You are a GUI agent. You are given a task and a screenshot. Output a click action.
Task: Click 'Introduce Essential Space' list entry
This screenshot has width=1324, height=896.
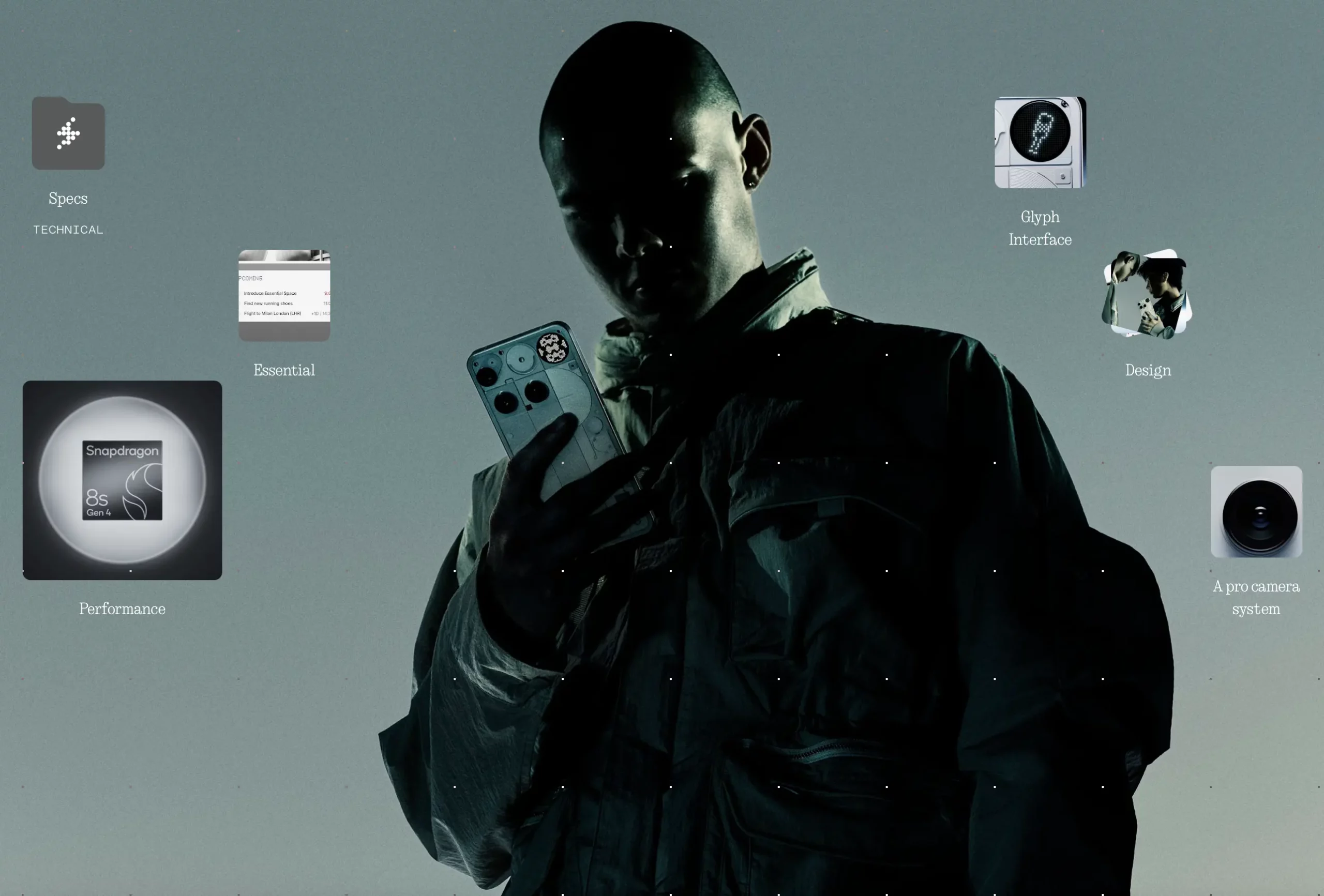pyautogui.click(x=270, y=293)
